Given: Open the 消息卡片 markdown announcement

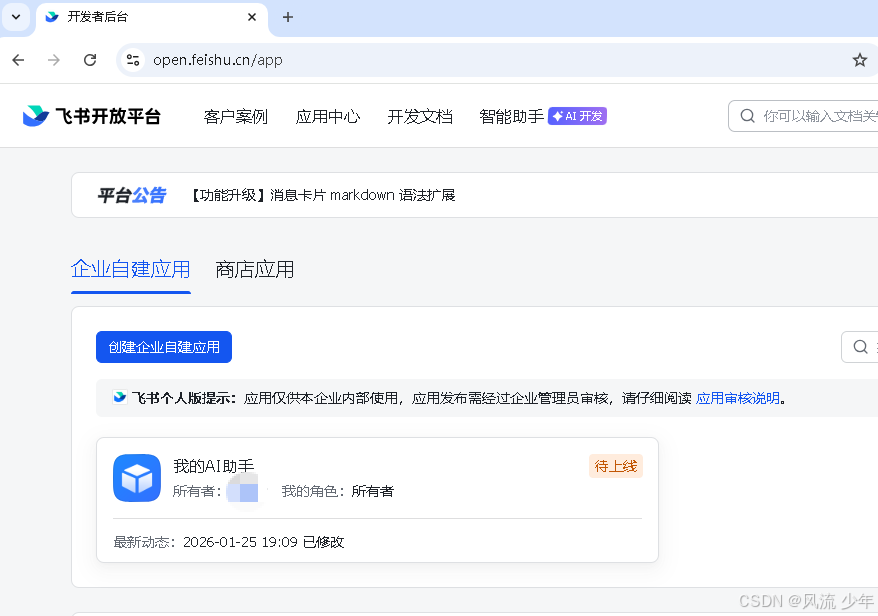Looking at the screenshot, I should 322,195.
